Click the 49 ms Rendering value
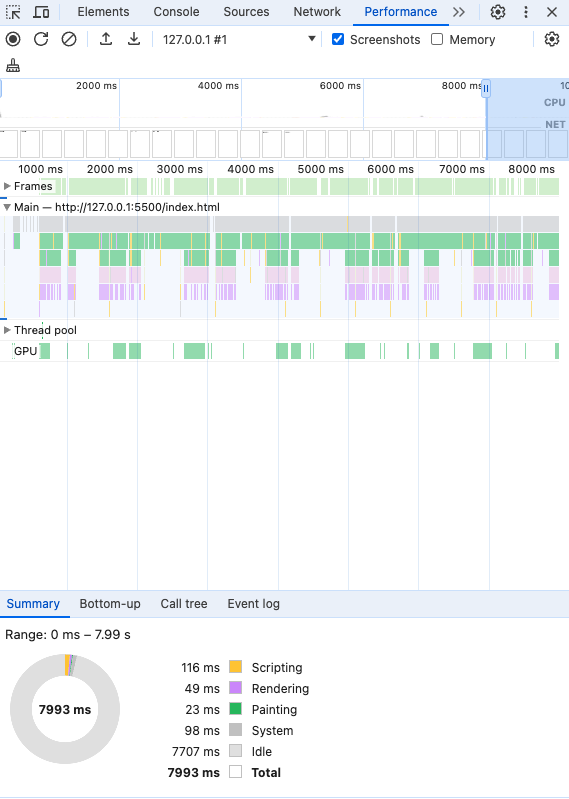The height and width of the screenshot is (799, 569). pos(202,688)
